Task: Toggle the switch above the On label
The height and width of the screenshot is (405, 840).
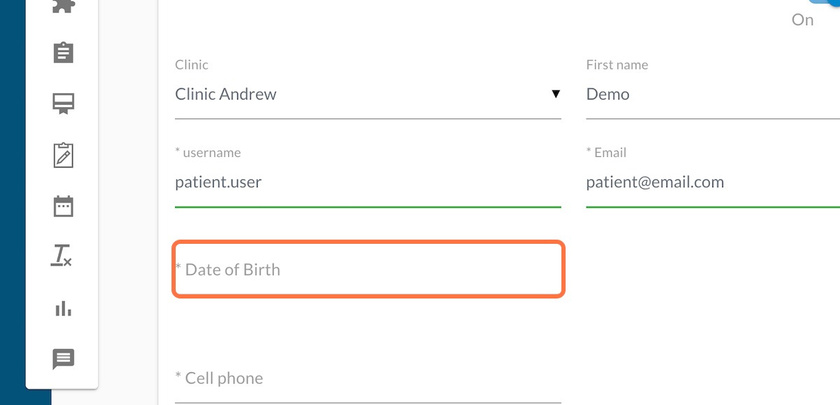Action: [825, 2]
